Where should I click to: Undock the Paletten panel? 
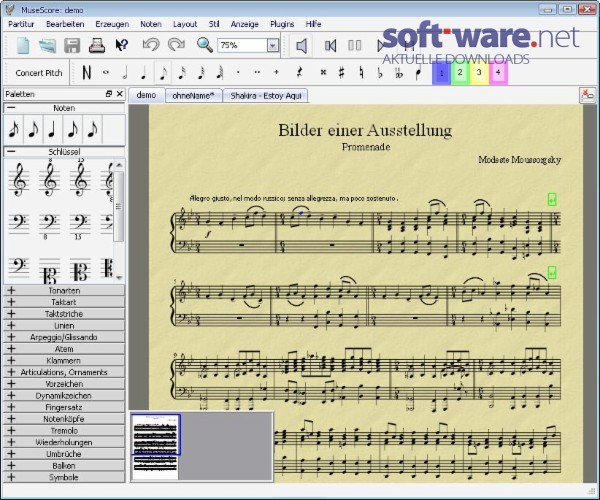(109, 94)
